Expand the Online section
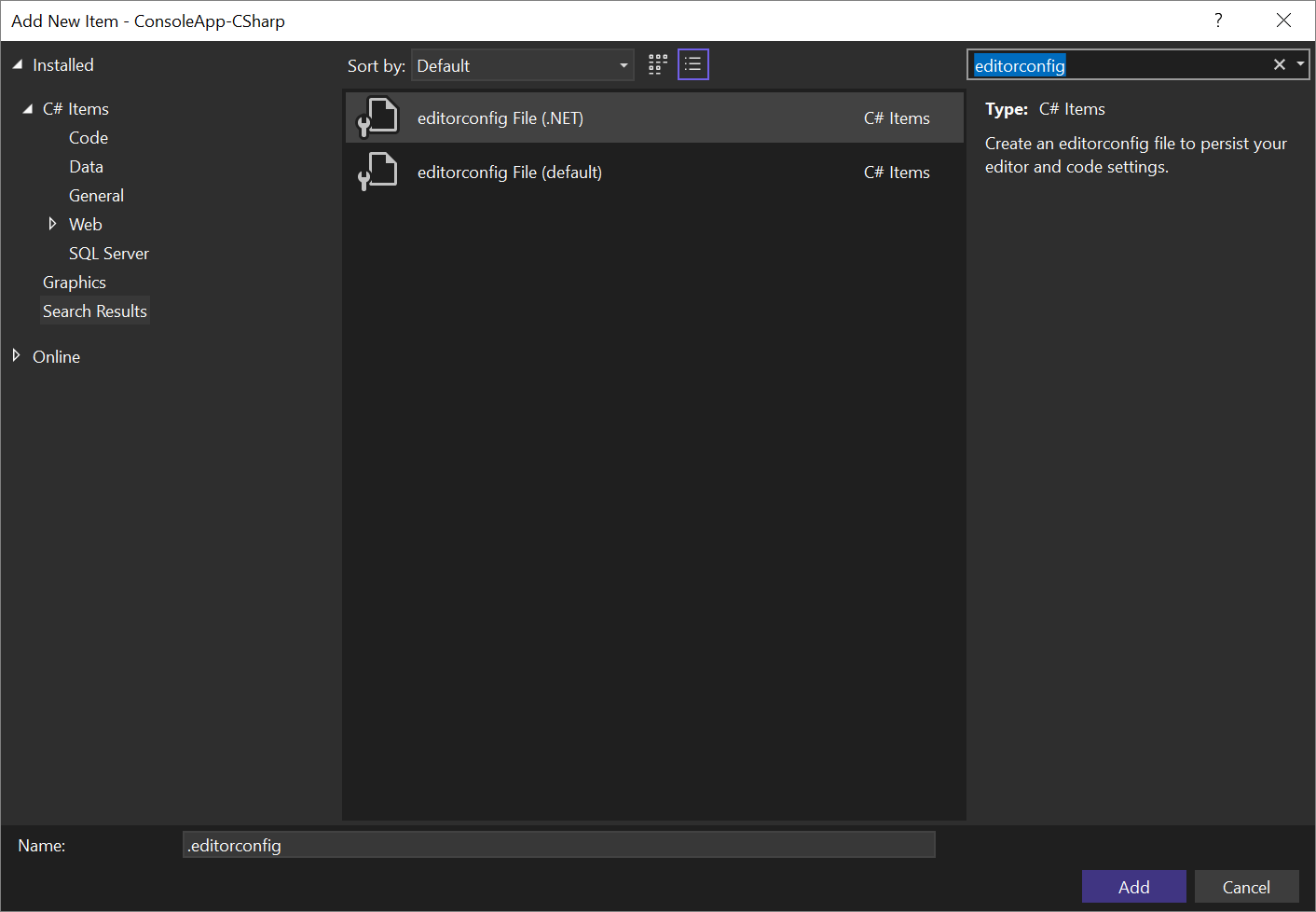The image size is (1316, 912). coord(16,355)
